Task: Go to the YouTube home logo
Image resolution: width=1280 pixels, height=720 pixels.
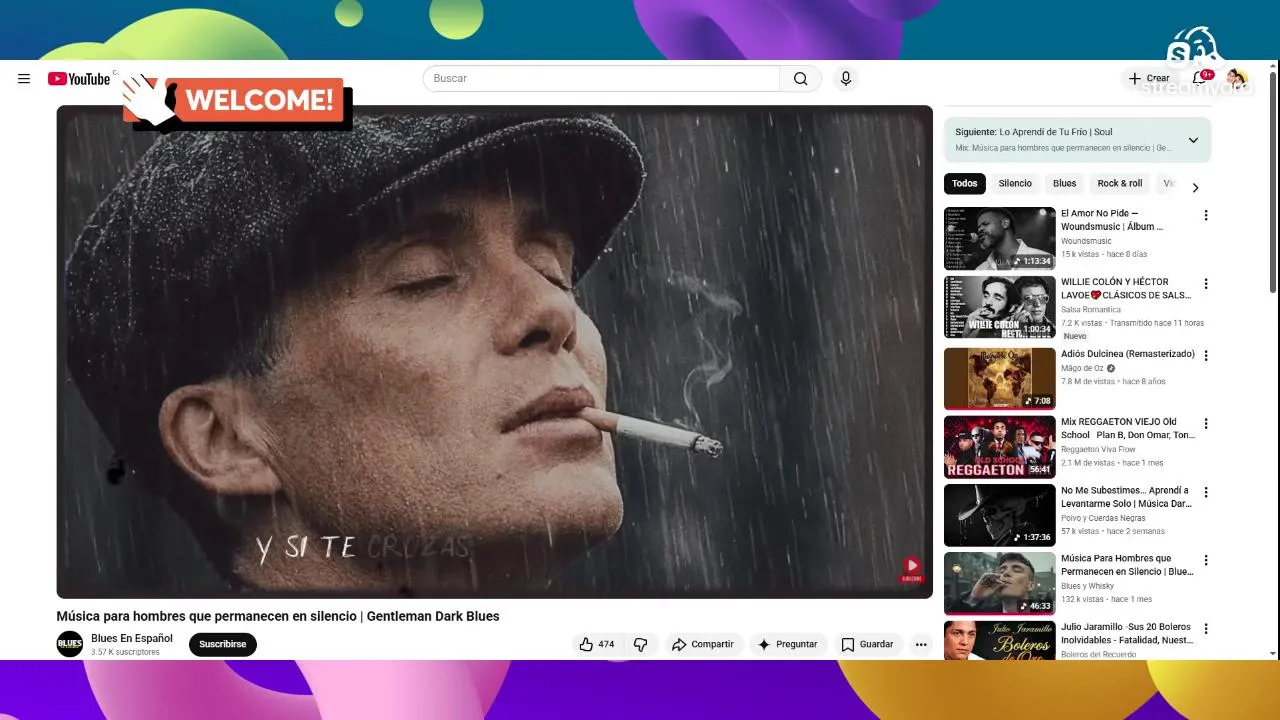Action: [79, 79]
